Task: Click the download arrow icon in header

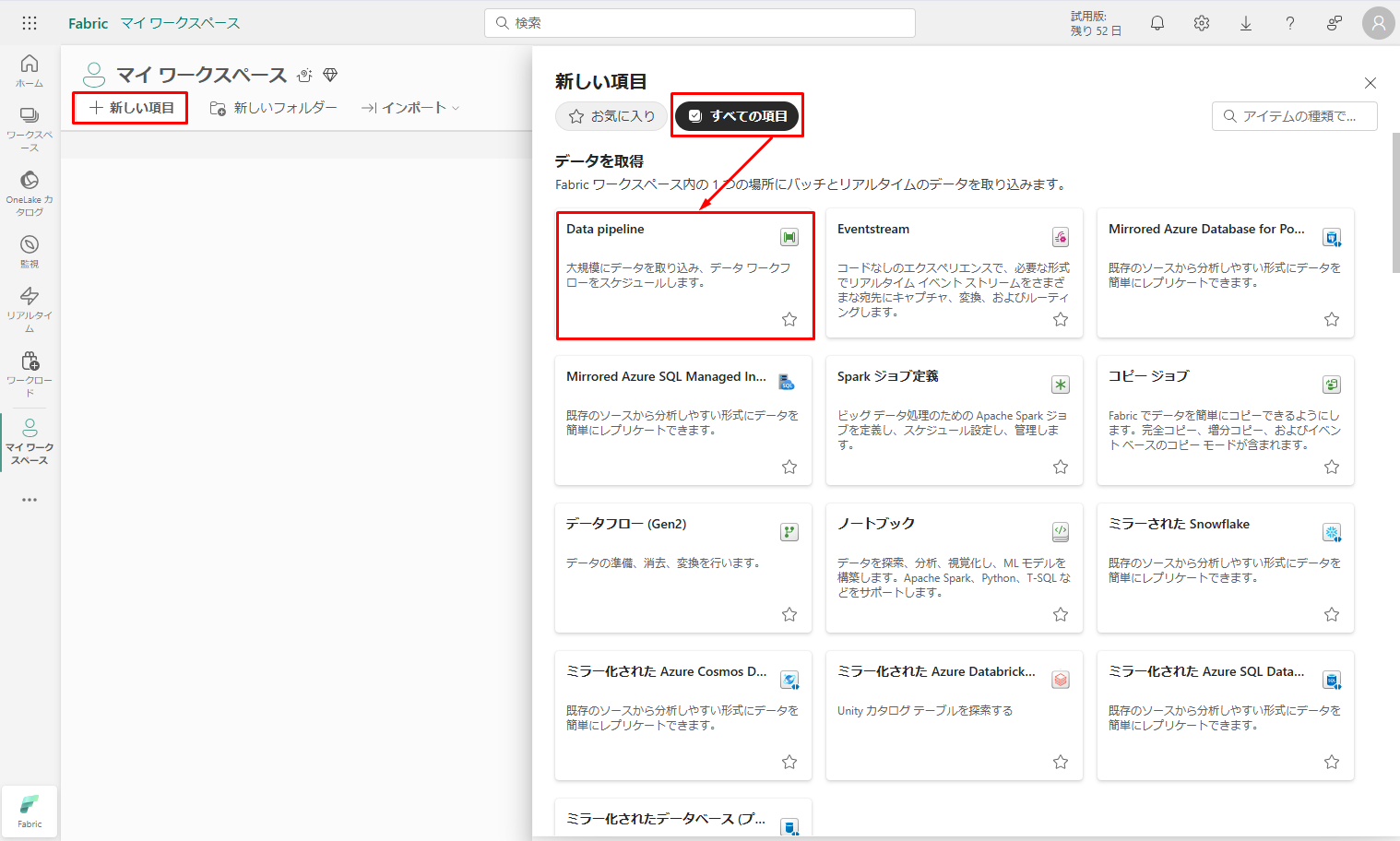Action: coord(1246,23)
